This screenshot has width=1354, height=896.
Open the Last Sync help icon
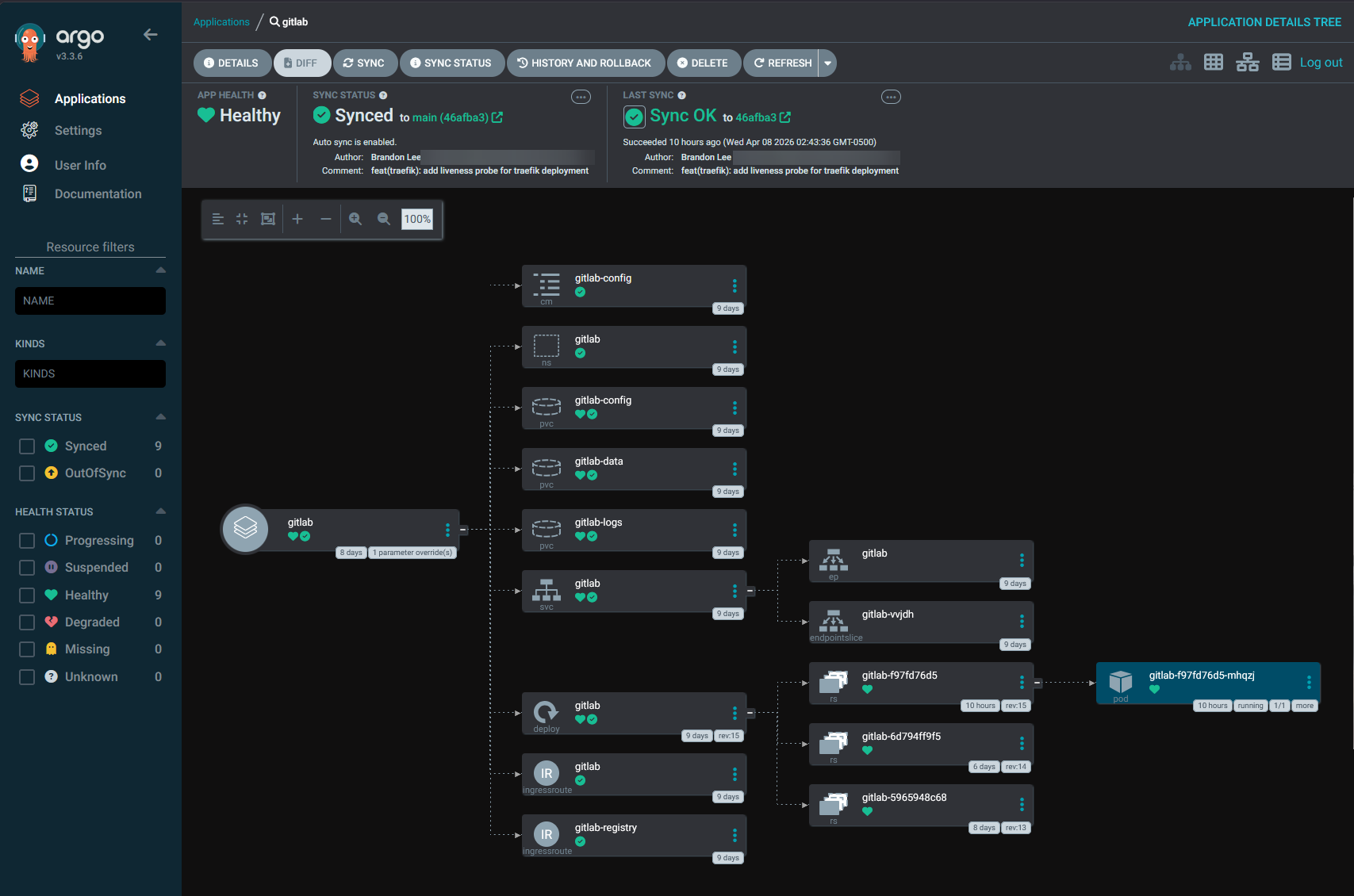681,95
